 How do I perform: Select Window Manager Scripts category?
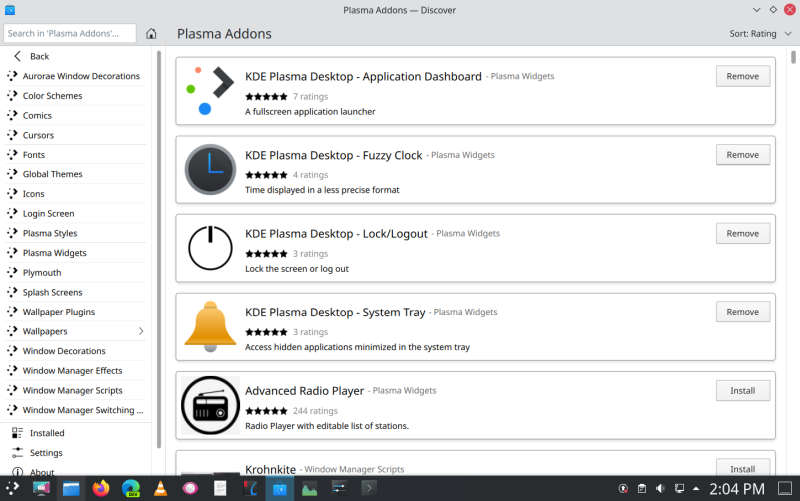pyautogui.click(x=76, y=390)
